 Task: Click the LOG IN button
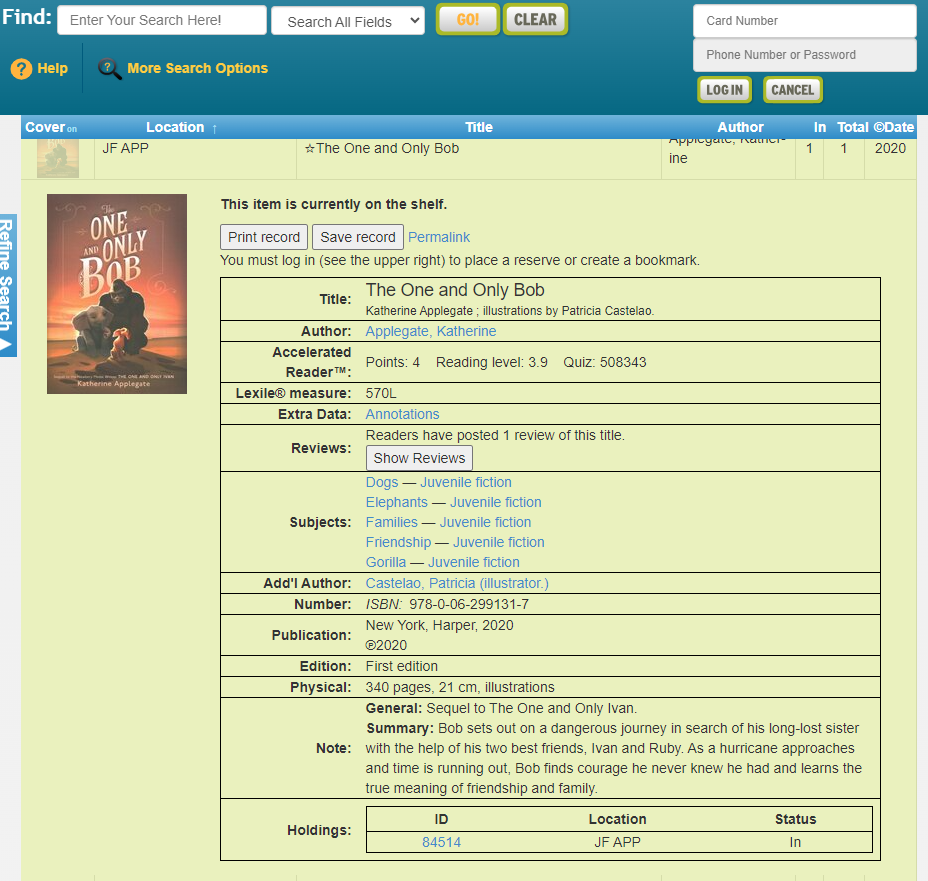point(724,90)
